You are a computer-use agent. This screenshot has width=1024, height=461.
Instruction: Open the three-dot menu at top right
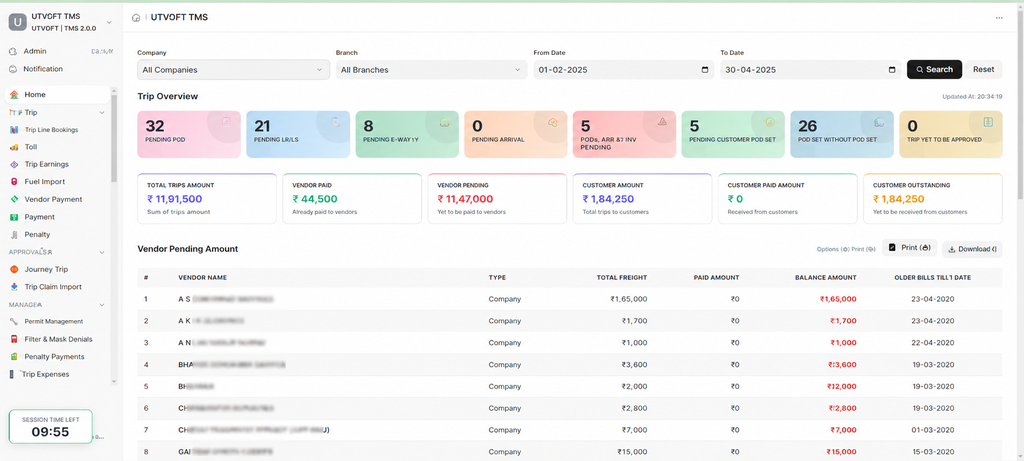point(999,18)
